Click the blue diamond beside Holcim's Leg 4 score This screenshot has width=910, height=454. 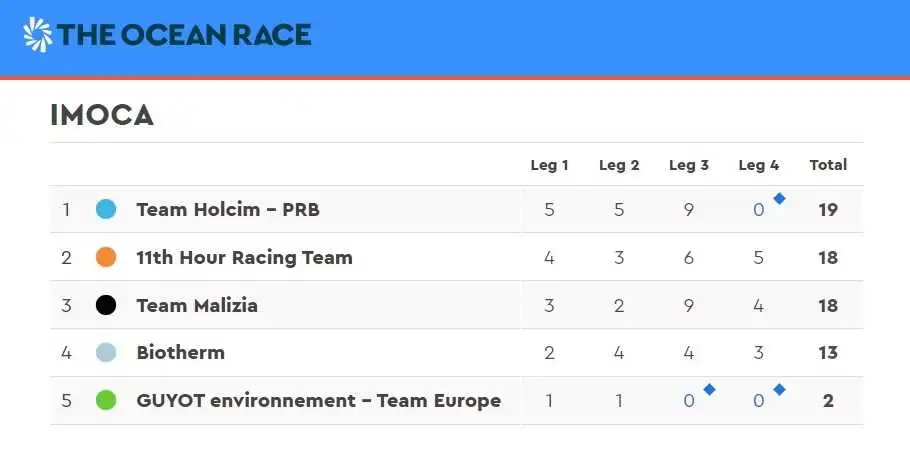(x=779, y=199)
